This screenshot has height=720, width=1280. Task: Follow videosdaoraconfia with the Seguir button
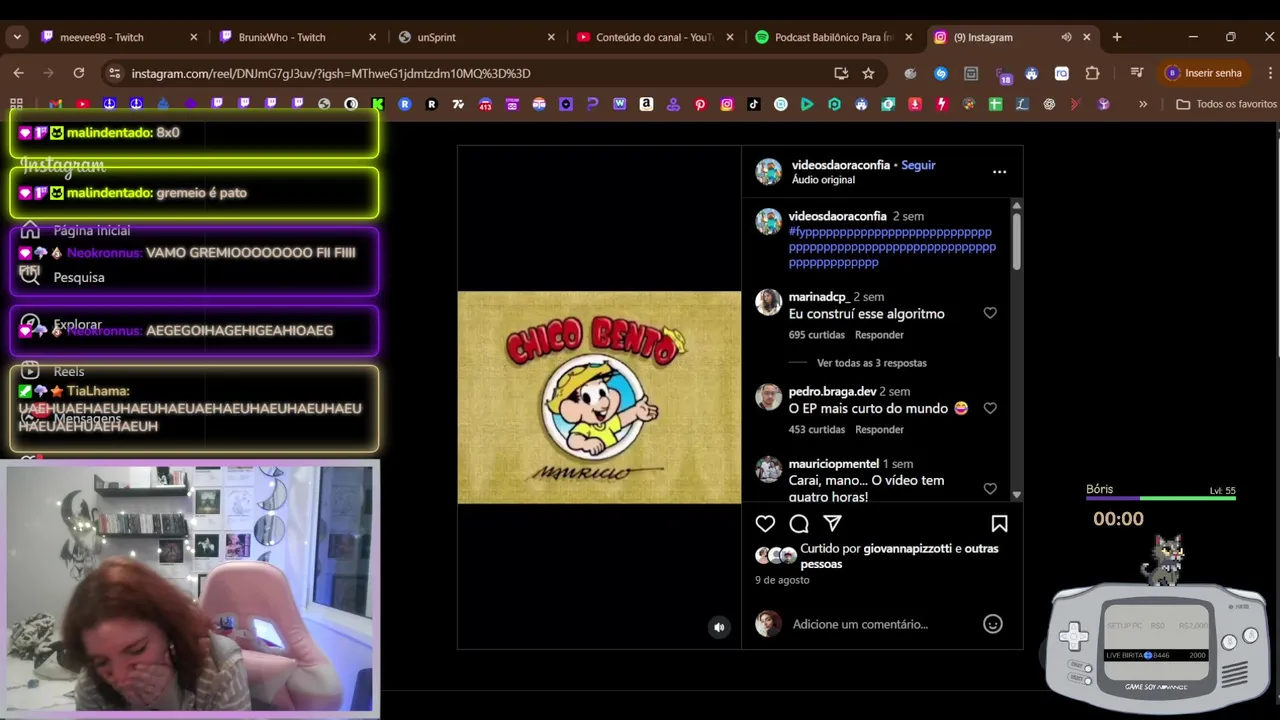918,165
